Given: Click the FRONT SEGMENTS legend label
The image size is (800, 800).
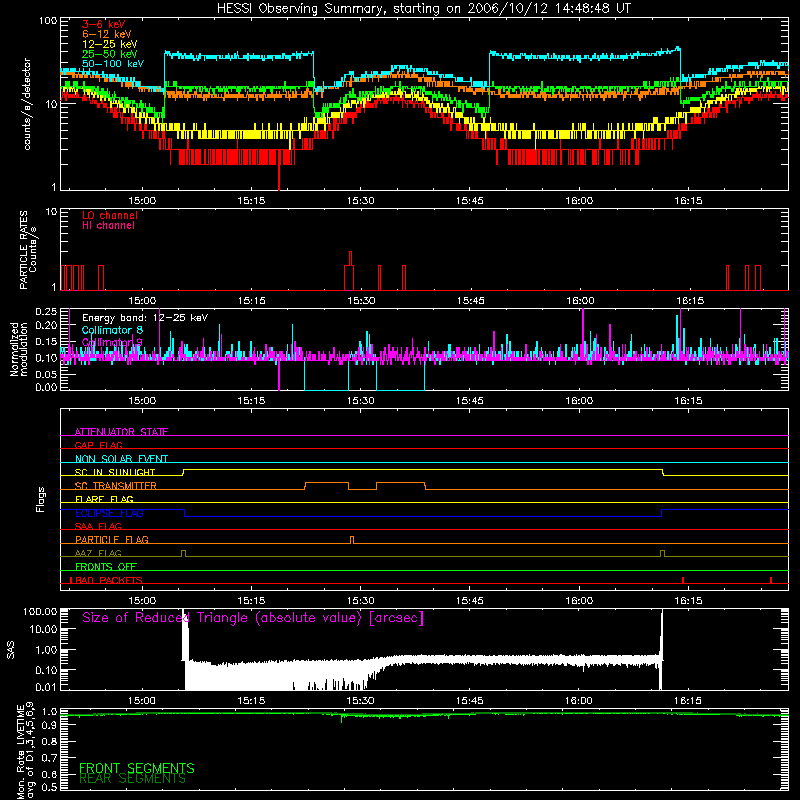Looking at the screenshot, I should pyautogui.click(x=137, y=768).
